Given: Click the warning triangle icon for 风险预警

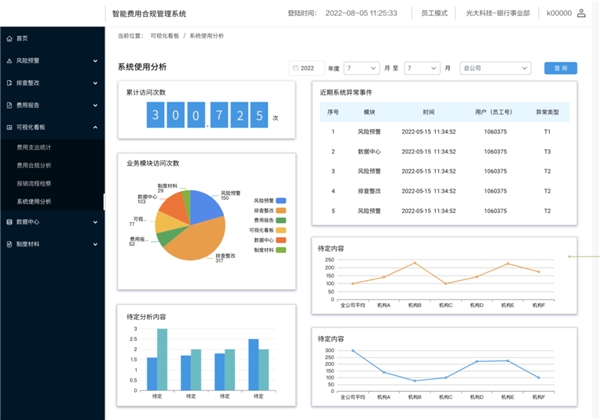Looking at the screenshot, I should coord(9,60).
